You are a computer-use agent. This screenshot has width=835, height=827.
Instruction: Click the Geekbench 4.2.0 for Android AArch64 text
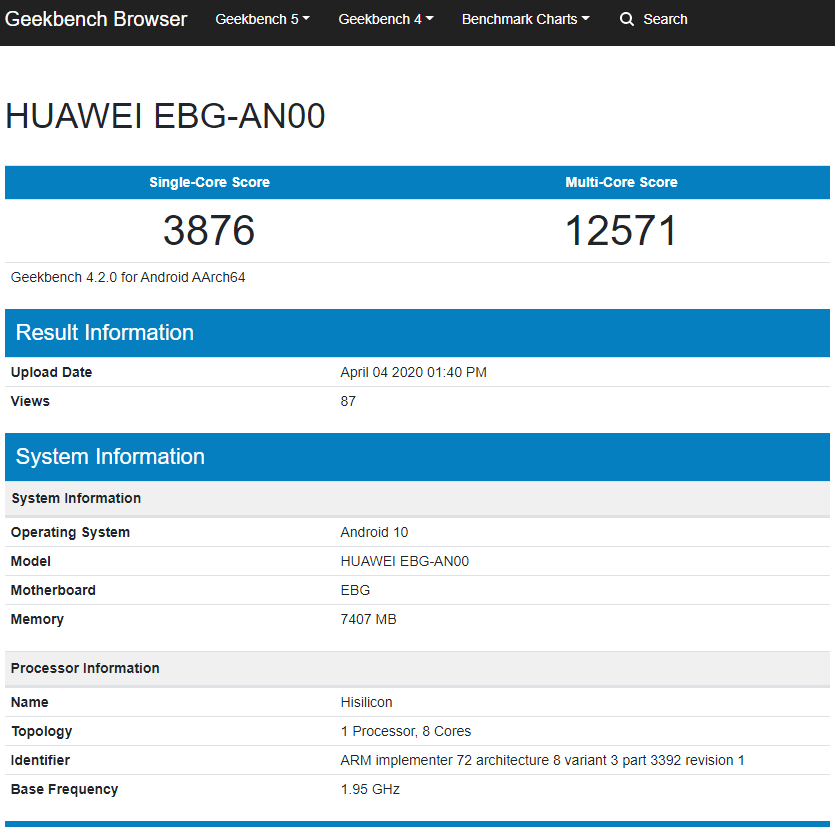pyautogui.click(x=128, y=277)
